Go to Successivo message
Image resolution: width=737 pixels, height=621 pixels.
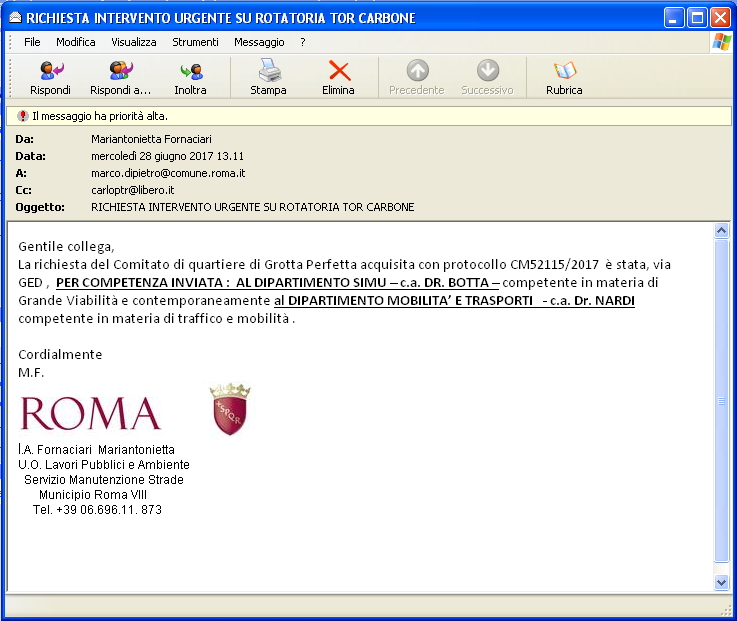pyautogui.click(x=487, y=78)
